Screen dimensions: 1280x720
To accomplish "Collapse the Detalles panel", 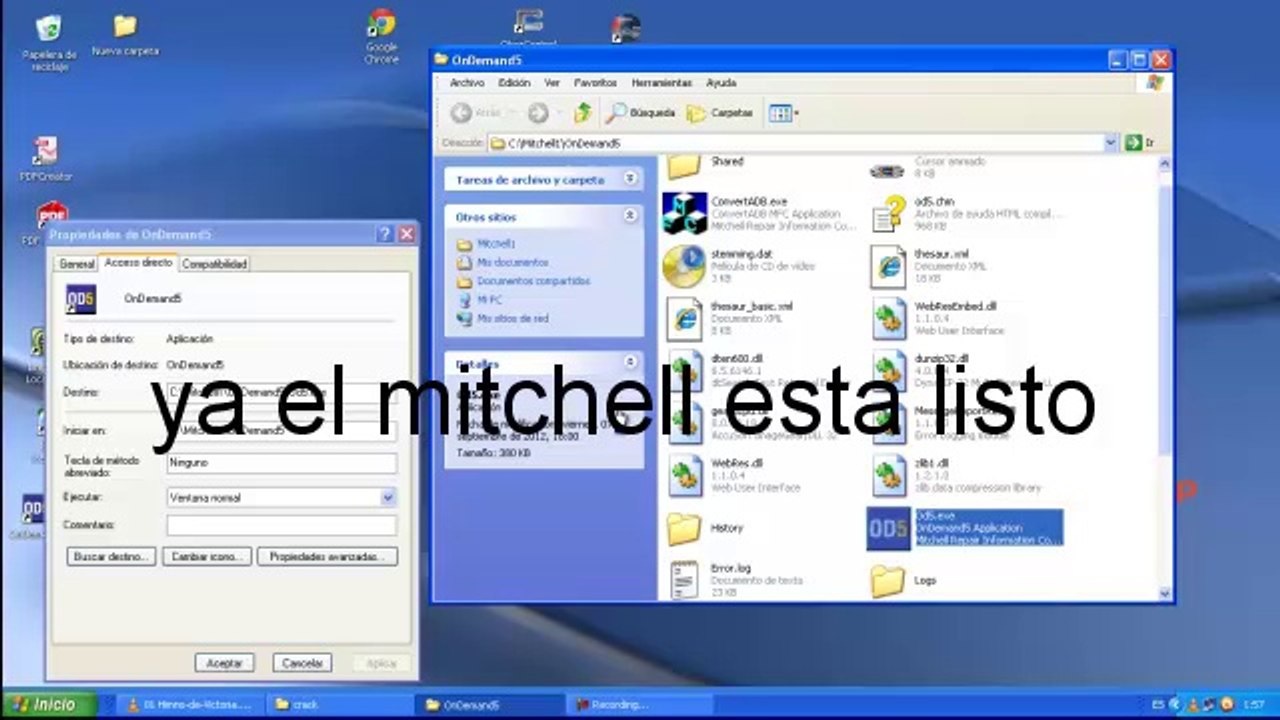I will [x=630, y=362].
